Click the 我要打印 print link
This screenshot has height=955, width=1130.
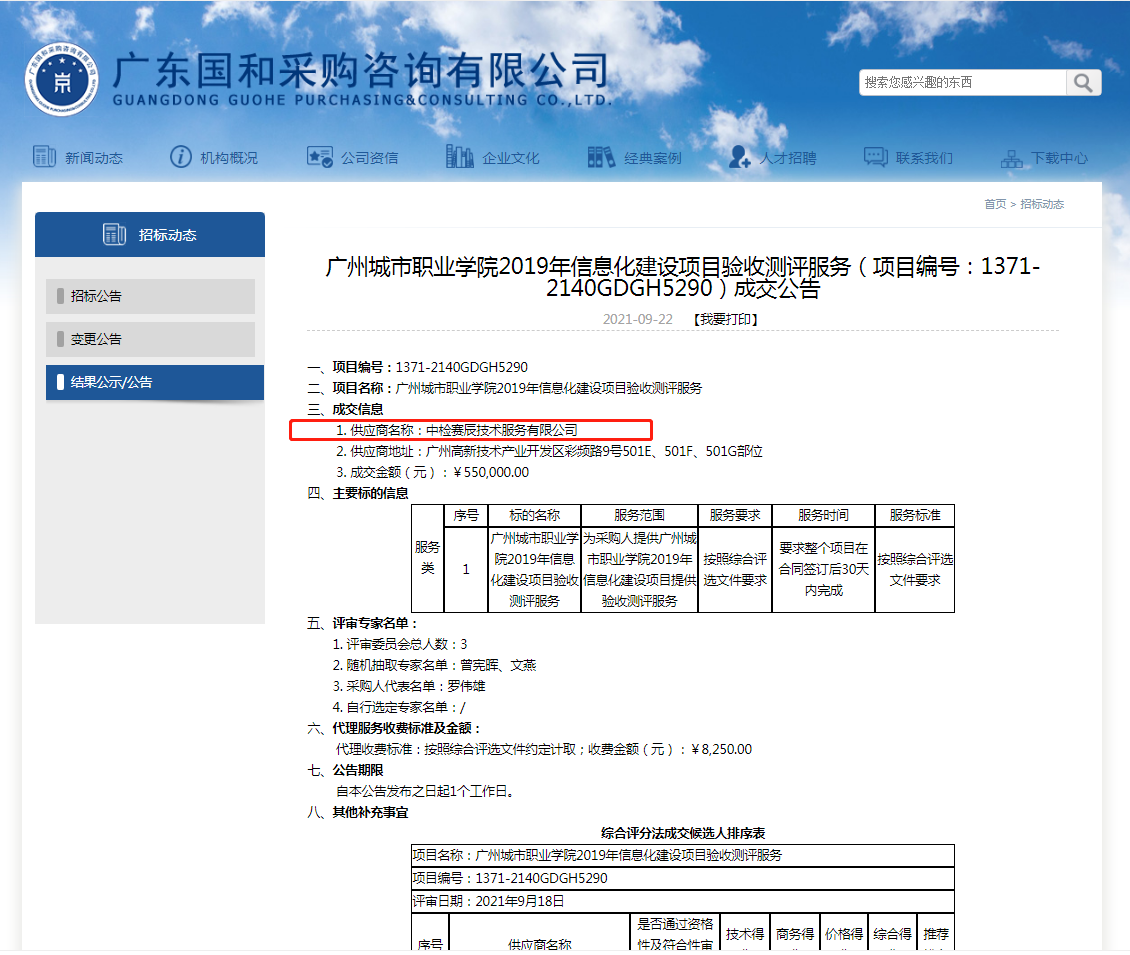click(724, 320)
